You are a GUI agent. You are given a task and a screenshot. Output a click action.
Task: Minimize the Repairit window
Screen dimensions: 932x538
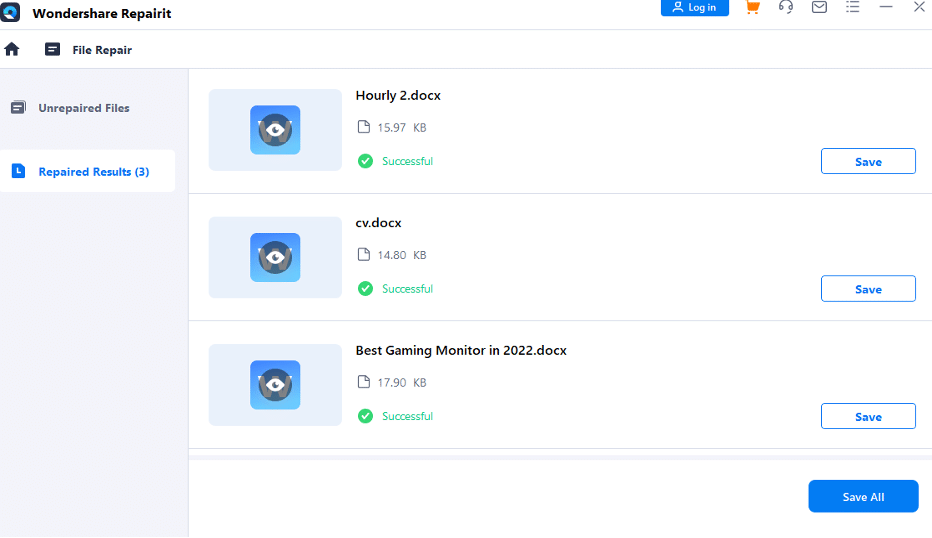coord(886,7)
